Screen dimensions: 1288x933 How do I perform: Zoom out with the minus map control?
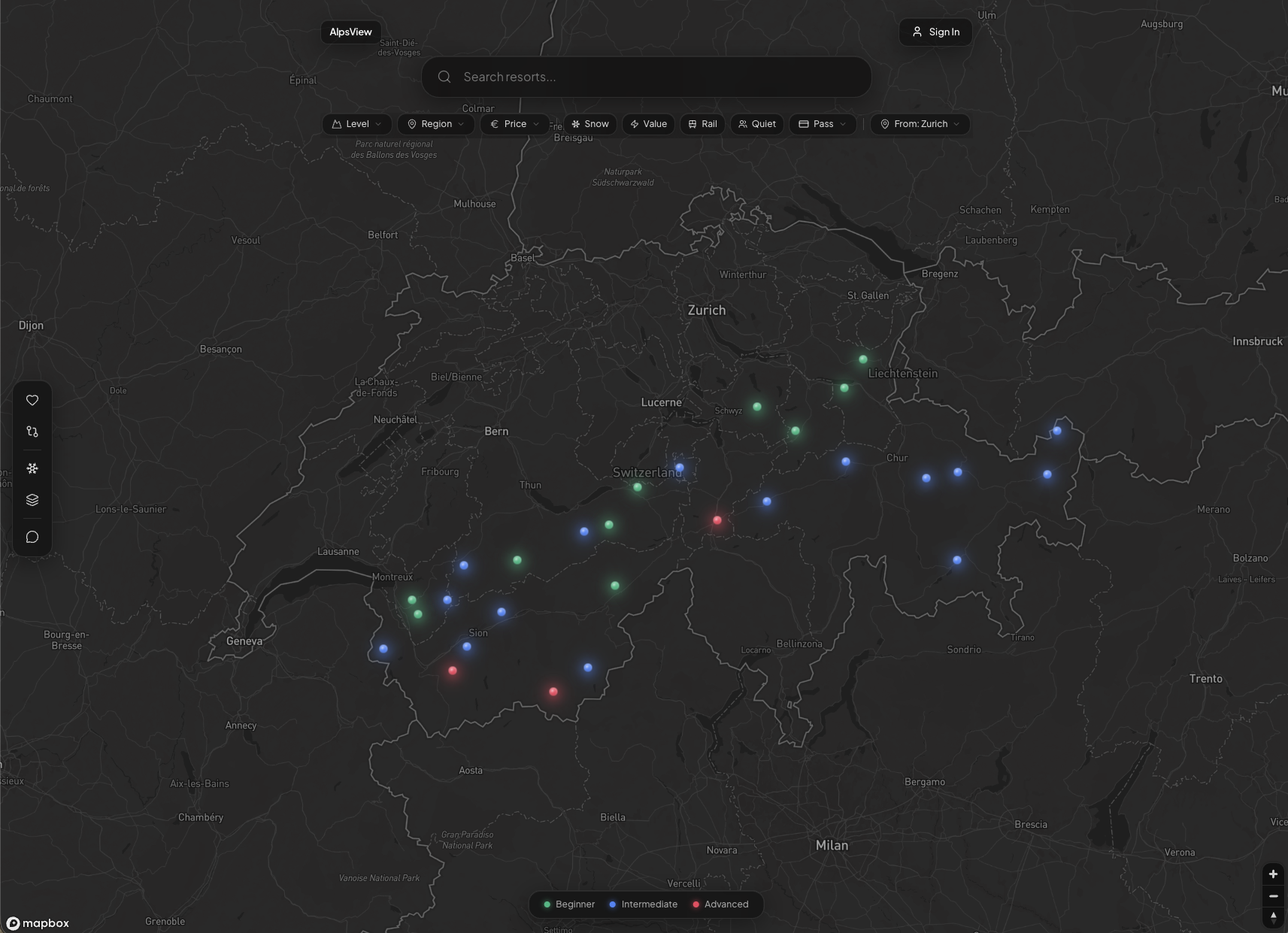1273,895
